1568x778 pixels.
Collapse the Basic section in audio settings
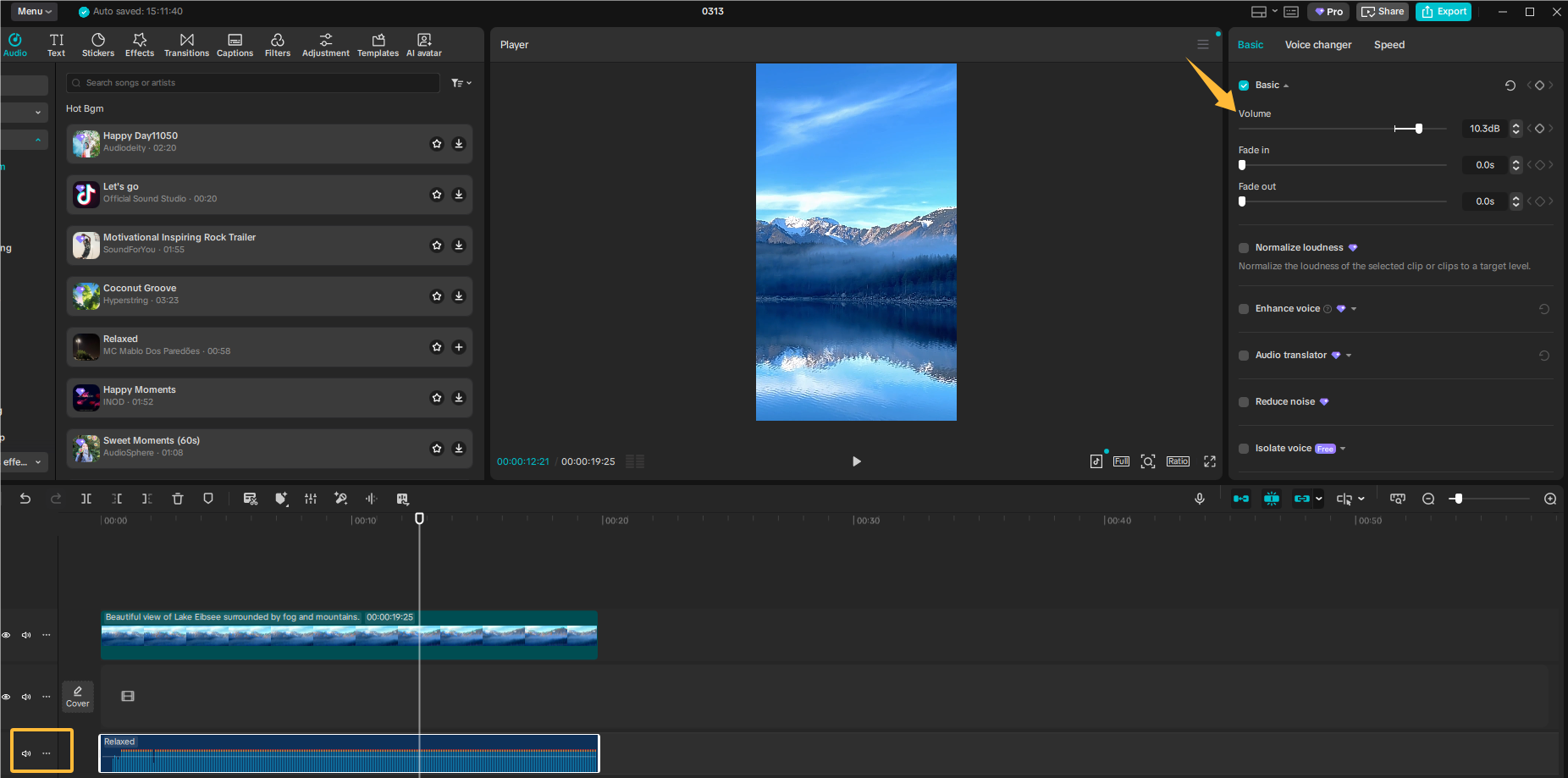[x=1285, y=85]
